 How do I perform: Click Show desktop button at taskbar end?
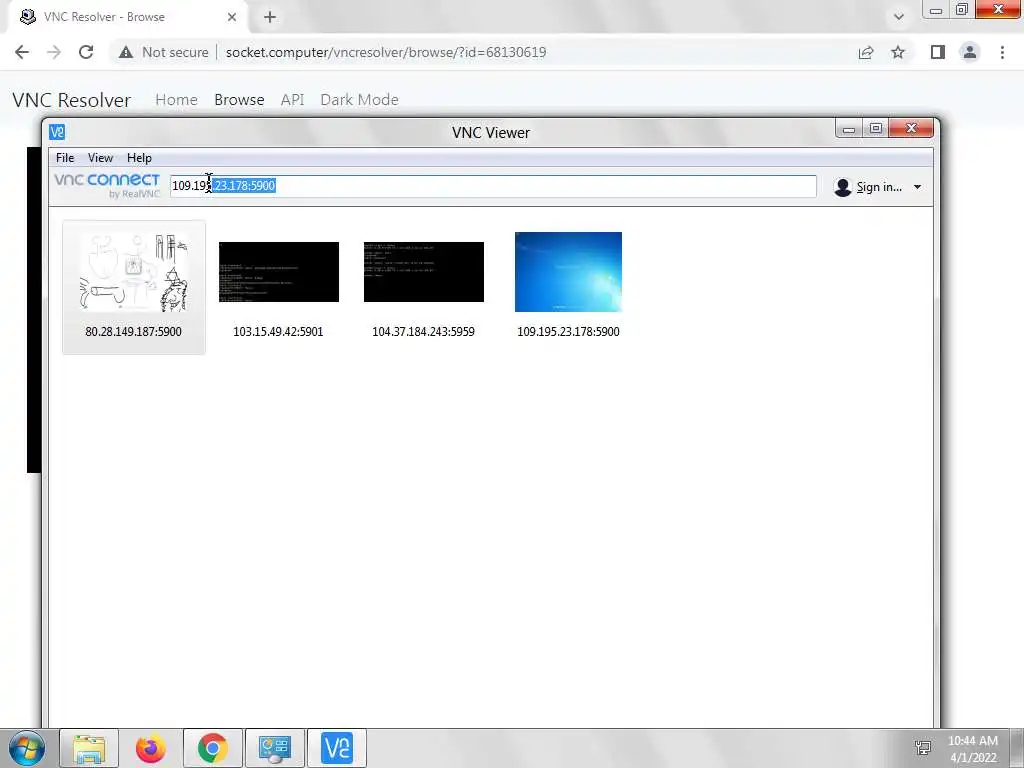[1017, 748]
